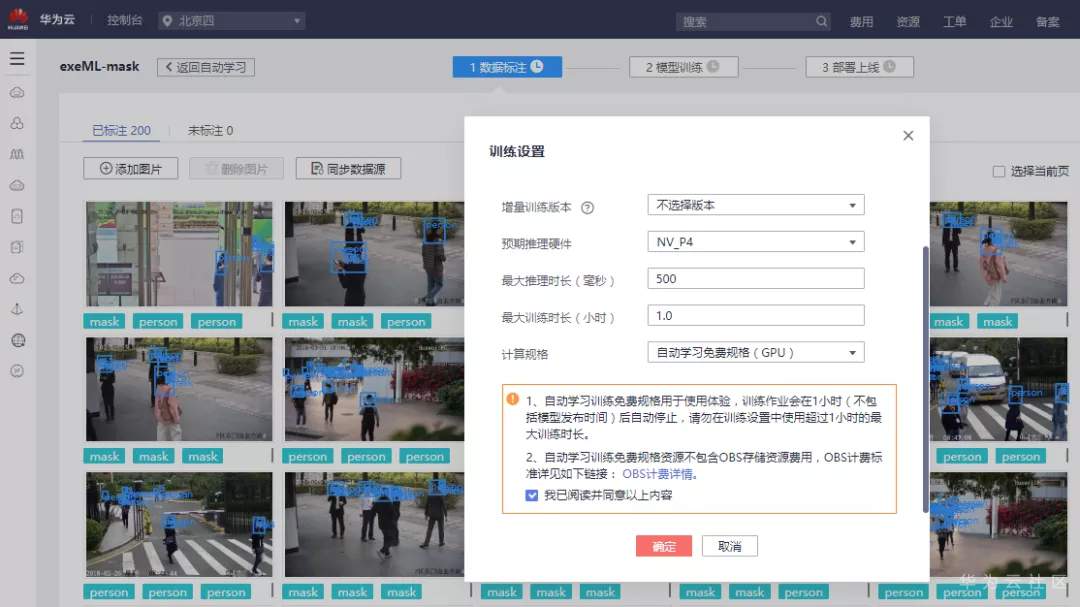The height and width of the screenshot is (607, 1080).
Task: Open the 北京四 region selector
Action: coord(232,21)
